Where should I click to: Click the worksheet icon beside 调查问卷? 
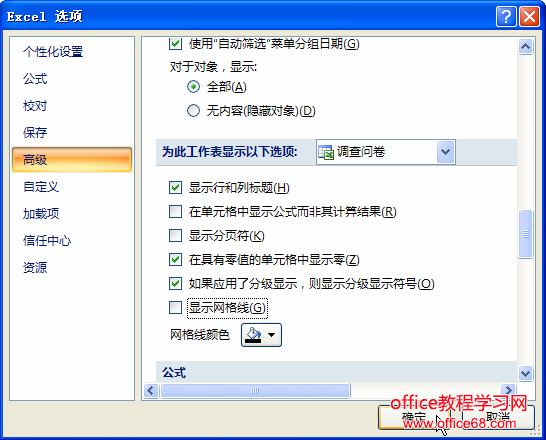tap(326, 152)
